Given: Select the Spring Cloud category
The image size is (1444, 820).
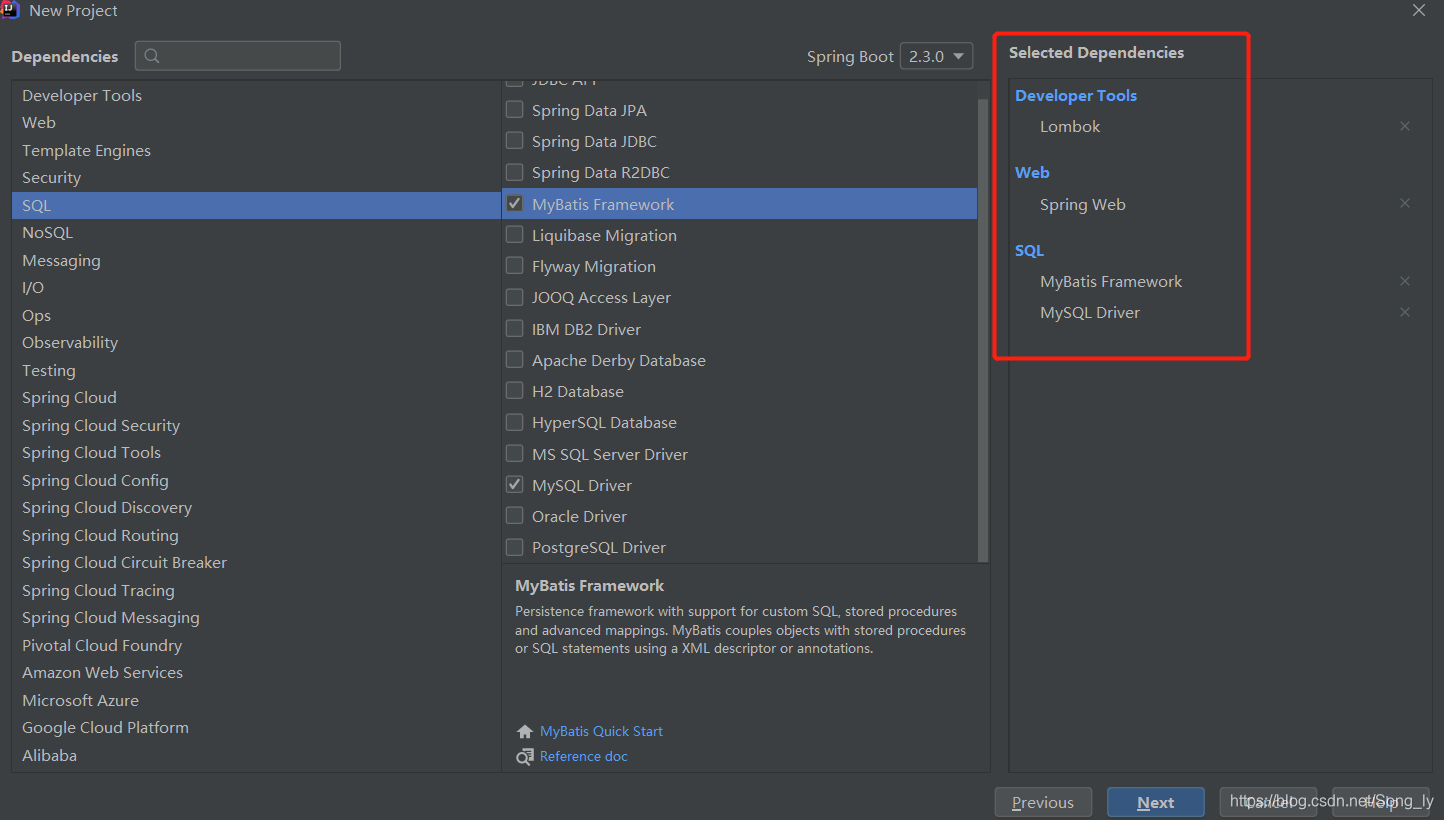Looking at the screenshot, I should [x=256, y=397].
